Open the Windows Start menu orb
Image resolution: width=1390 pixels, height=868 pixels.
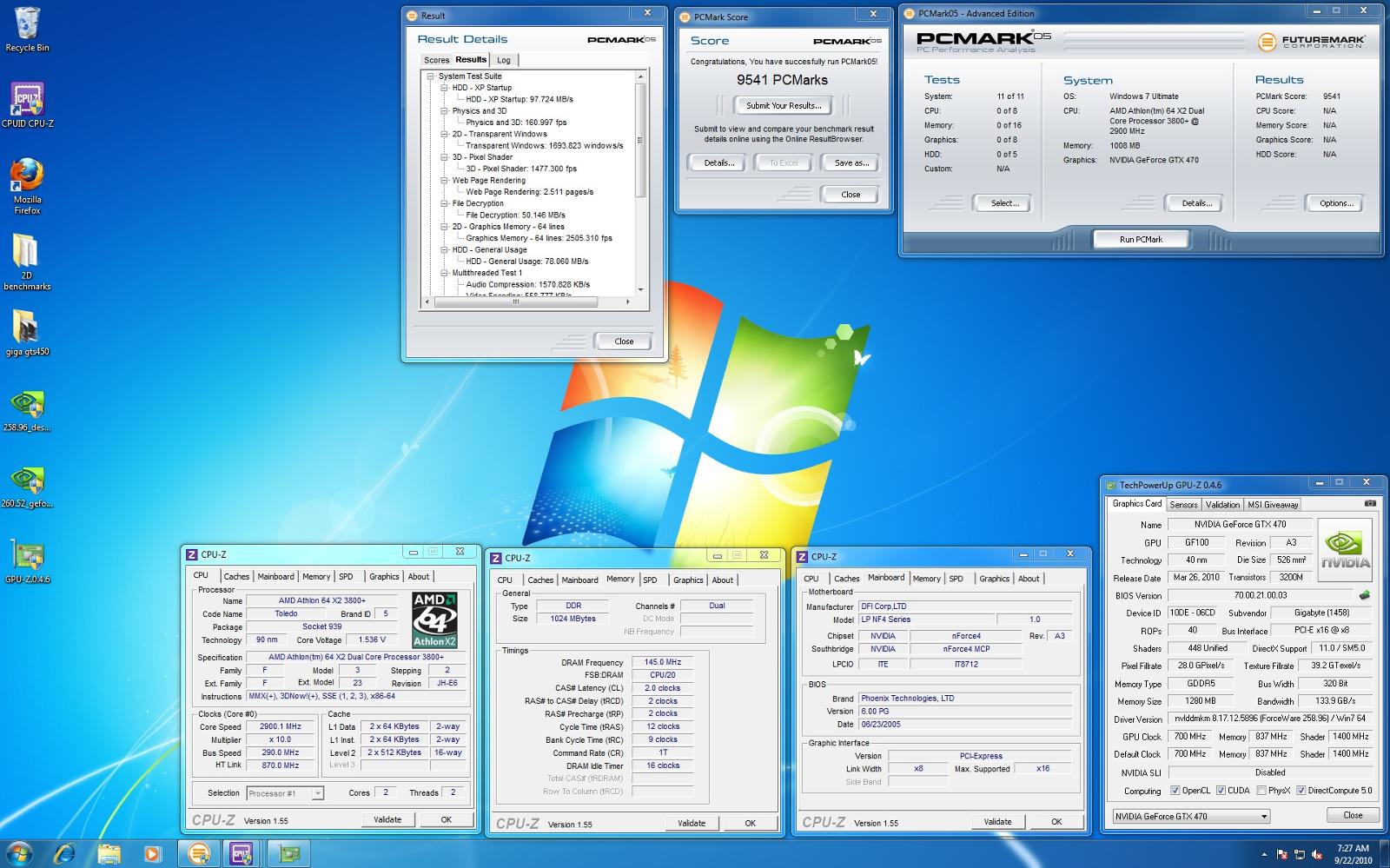(19, 852)
